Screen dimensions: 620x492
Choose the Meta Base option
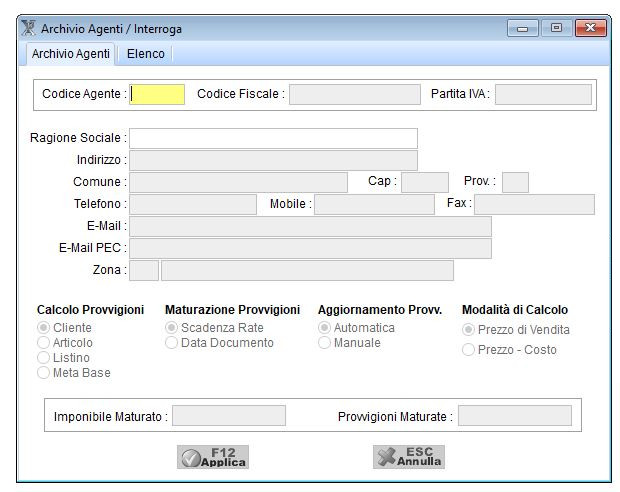(x=44, y=373)
